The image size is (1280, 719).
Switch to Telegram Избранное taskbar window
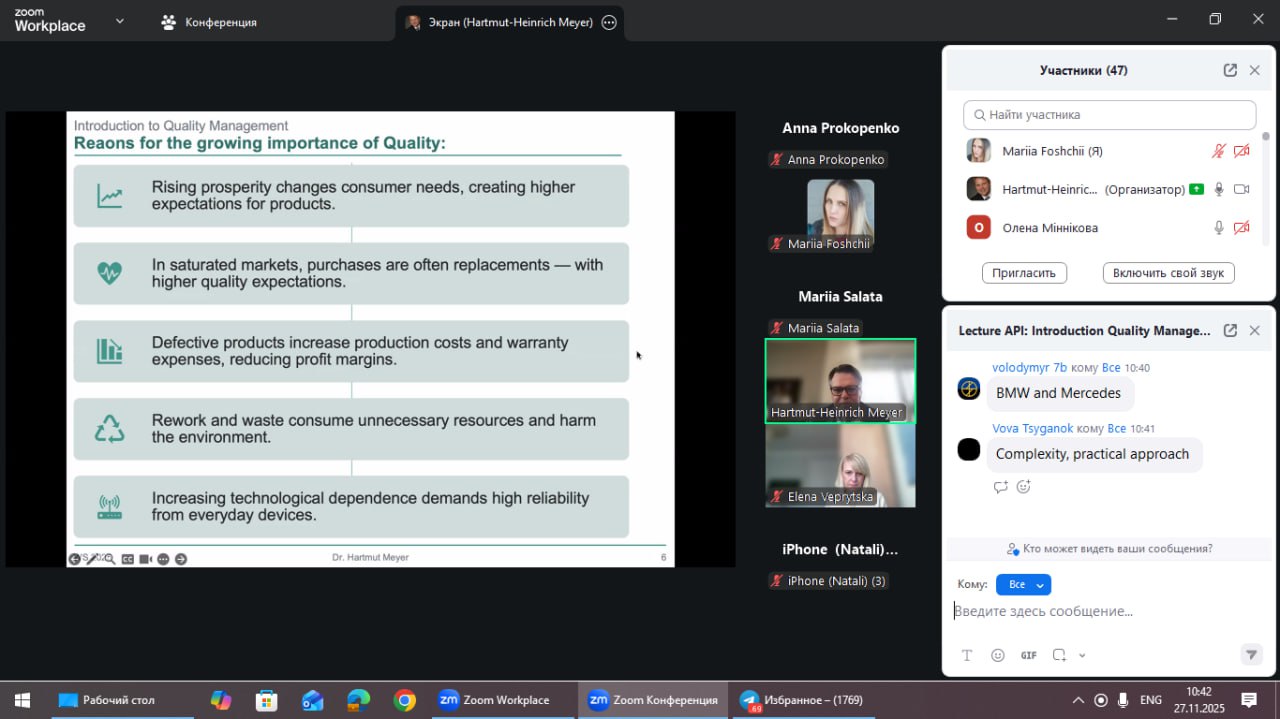(x=802, y=700)
